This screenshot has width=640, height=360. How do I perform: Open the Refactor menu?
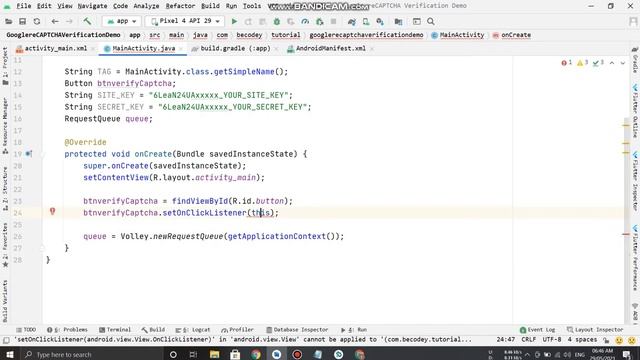coord(180,6)
